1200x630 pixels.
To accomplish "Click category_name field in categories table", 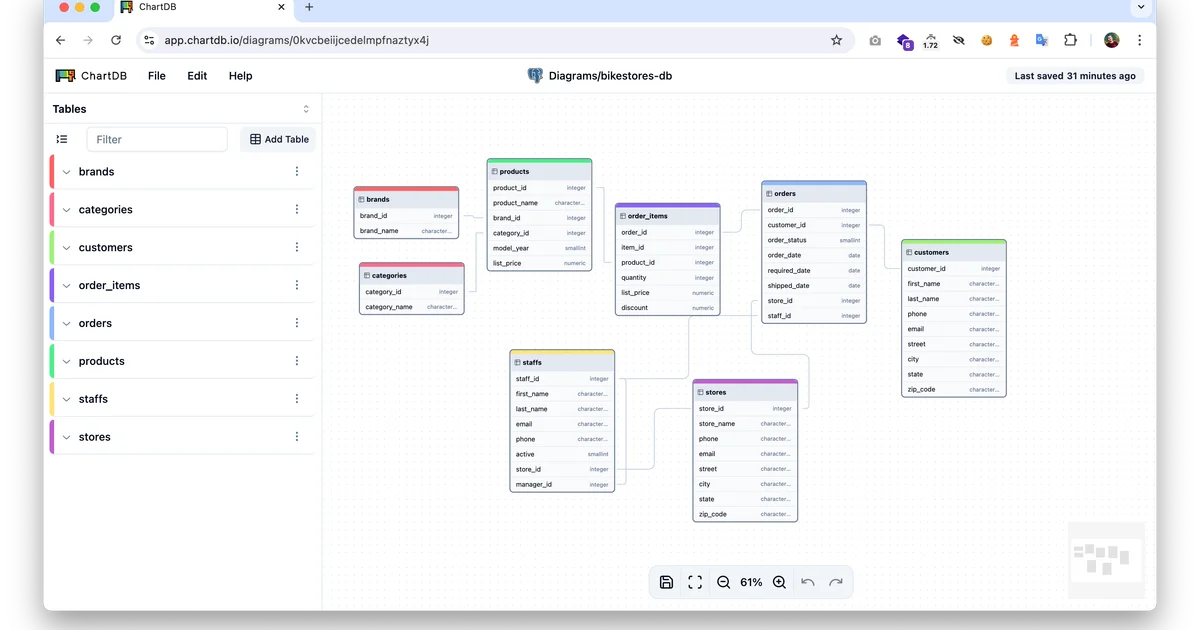I will pos(411,307).
